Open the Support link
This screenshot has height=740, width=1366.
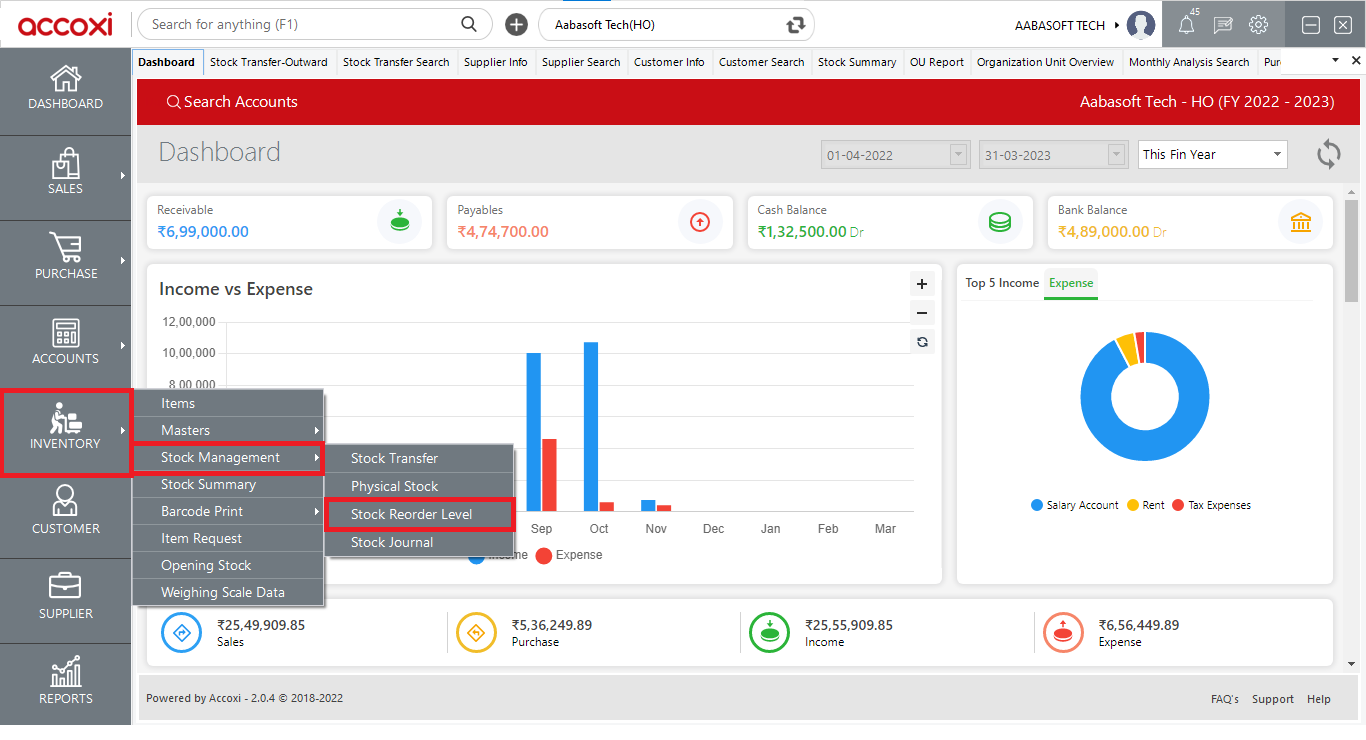click(x=1273, y=699)
